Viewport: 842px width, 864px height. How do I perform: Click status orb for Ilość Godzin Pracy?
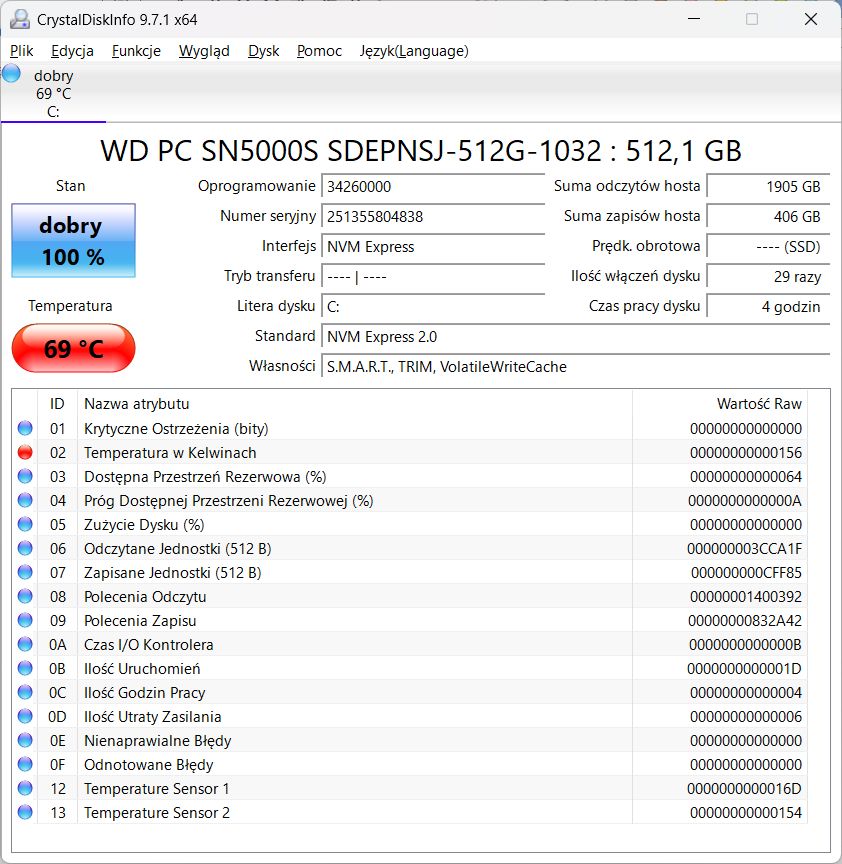point(25,692)
